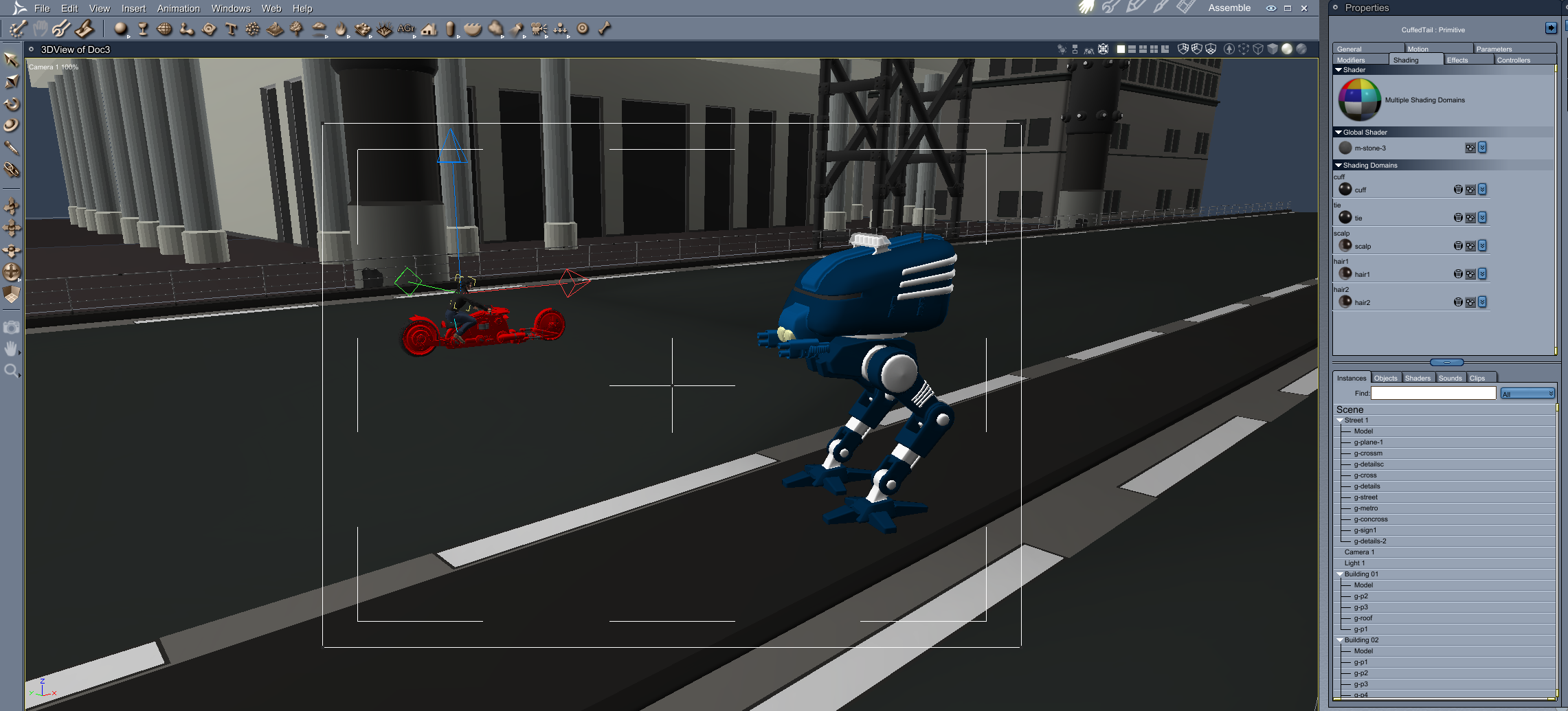
Task: Click the Find input field
Action: pyautogui.click(x=1433, y=393)
